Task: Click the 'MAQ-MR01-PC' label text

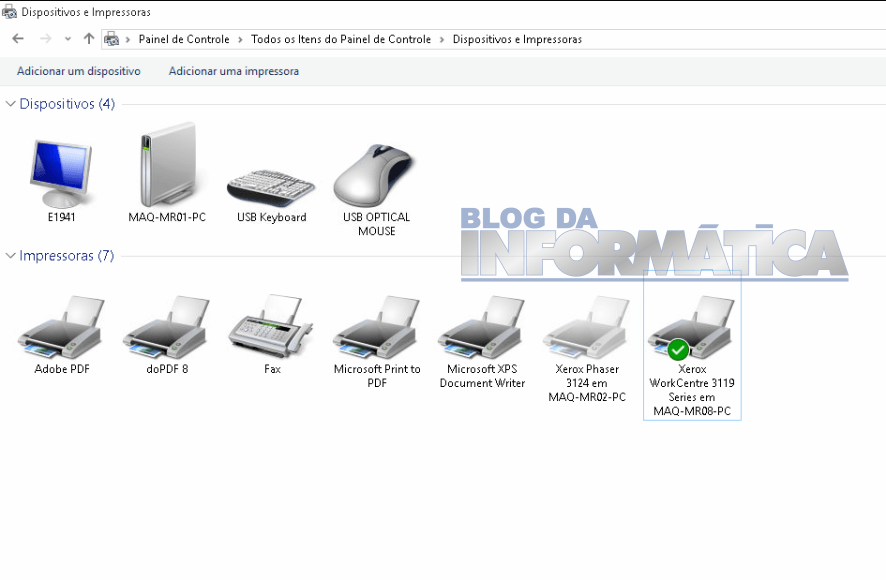Action: [167, 217]
